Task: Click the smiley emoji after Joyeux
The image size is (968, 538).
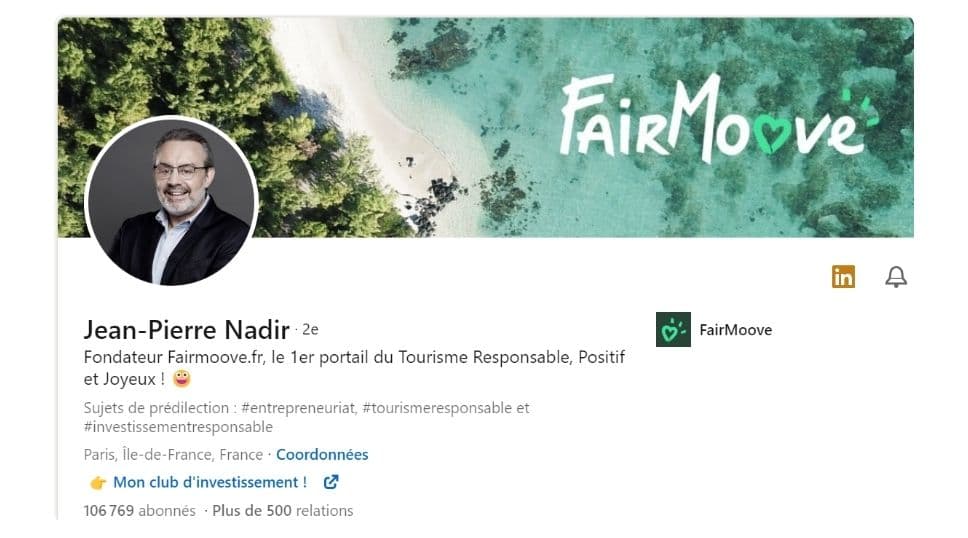Action: pos(182,378)
